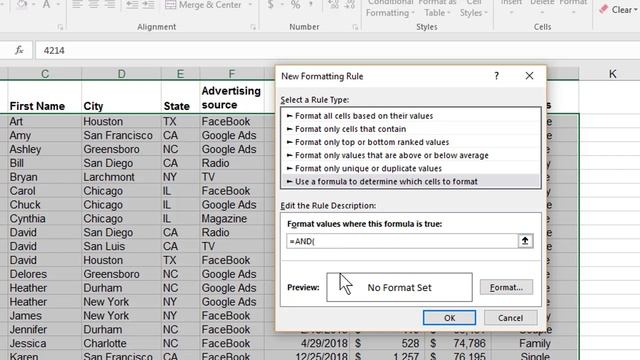Click the align right icon in the ribbon
The height and width of the screenshot is (360, 640).
[110, 4]
